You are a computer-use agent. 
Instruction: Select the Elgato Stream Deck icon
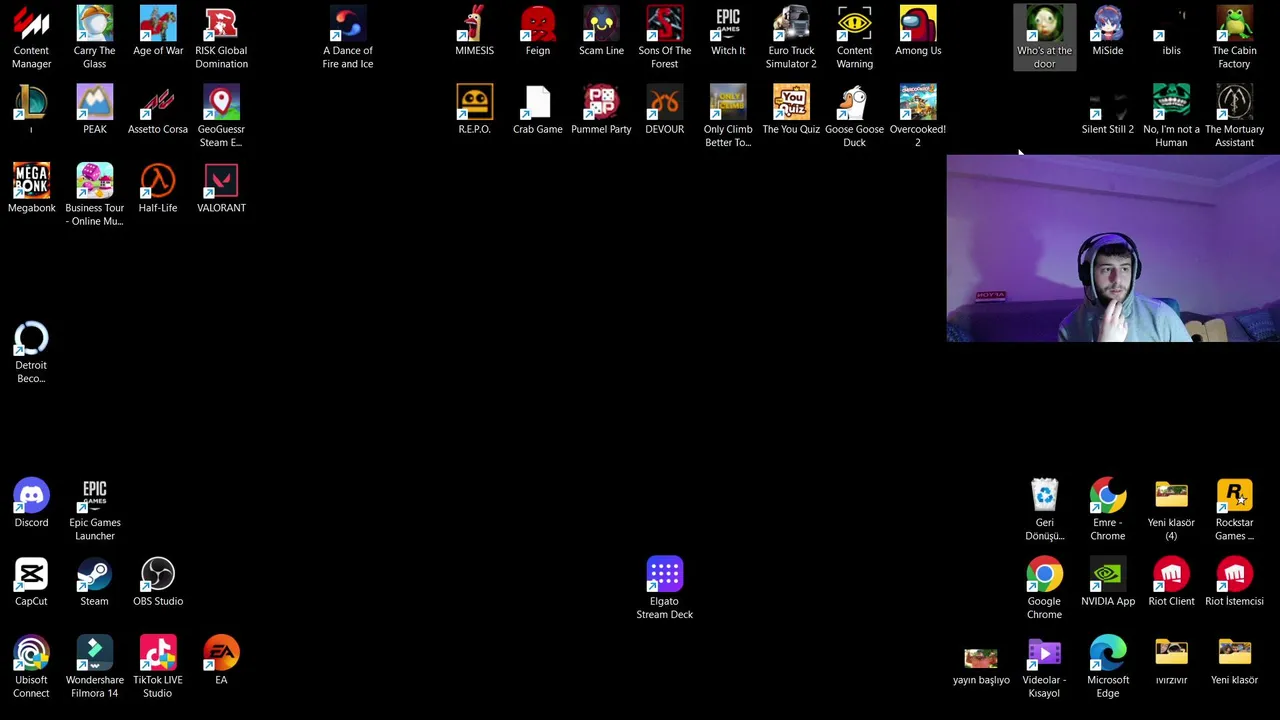665,588
